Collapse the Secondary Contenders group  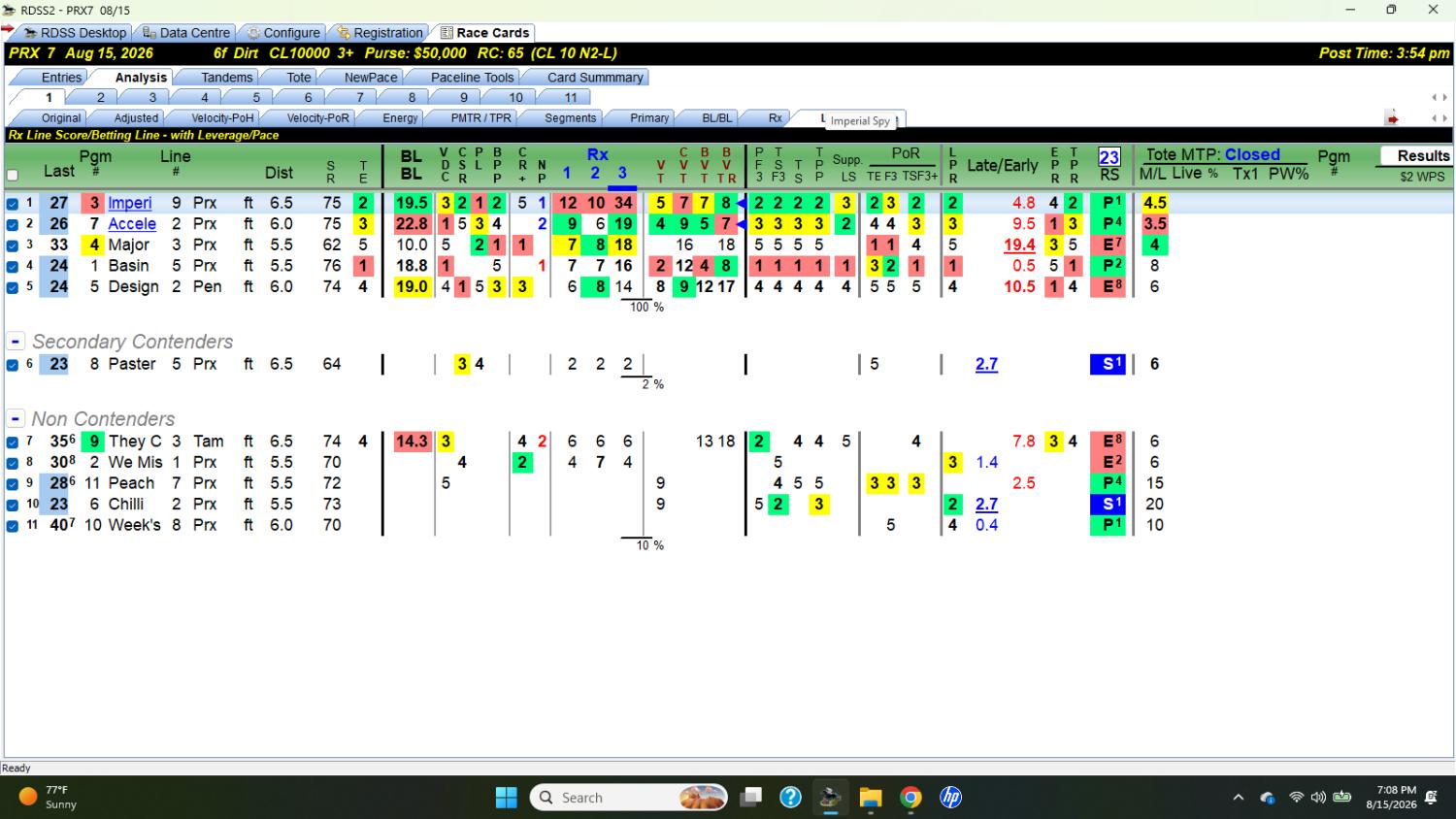tap(16, 342)
